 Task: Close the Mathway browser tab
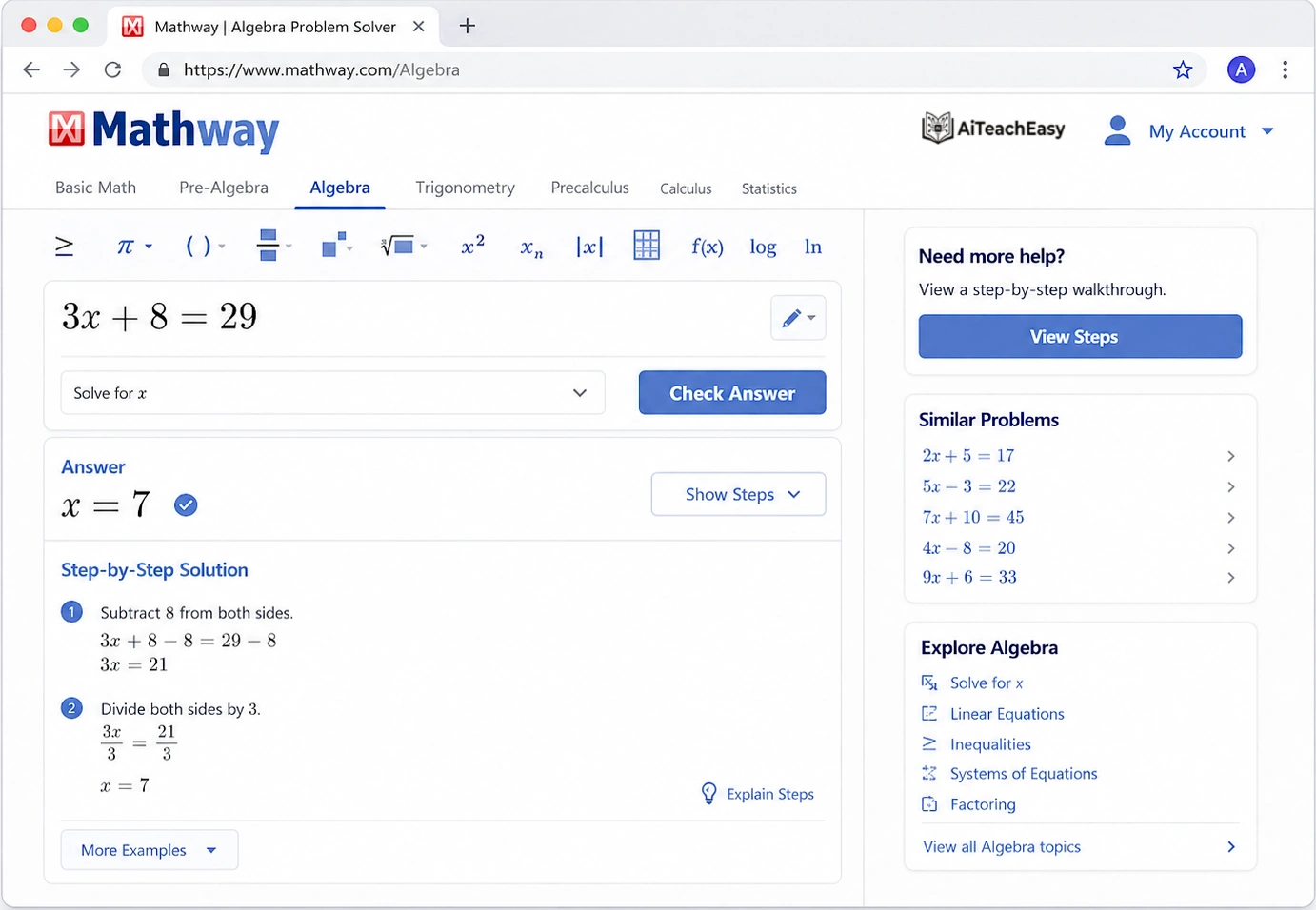418,27
